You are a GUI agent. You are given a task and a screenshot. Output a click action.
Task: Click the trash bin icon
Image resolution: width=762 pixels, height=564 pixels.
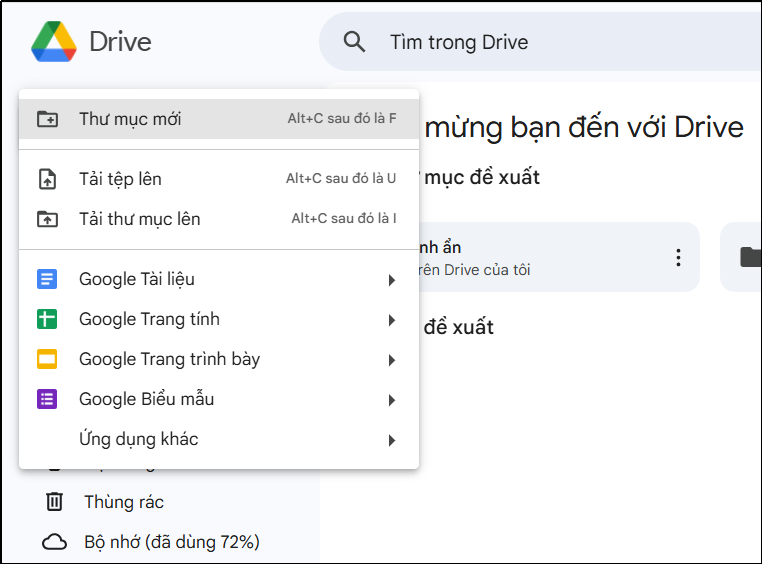(x=54, y=502)
